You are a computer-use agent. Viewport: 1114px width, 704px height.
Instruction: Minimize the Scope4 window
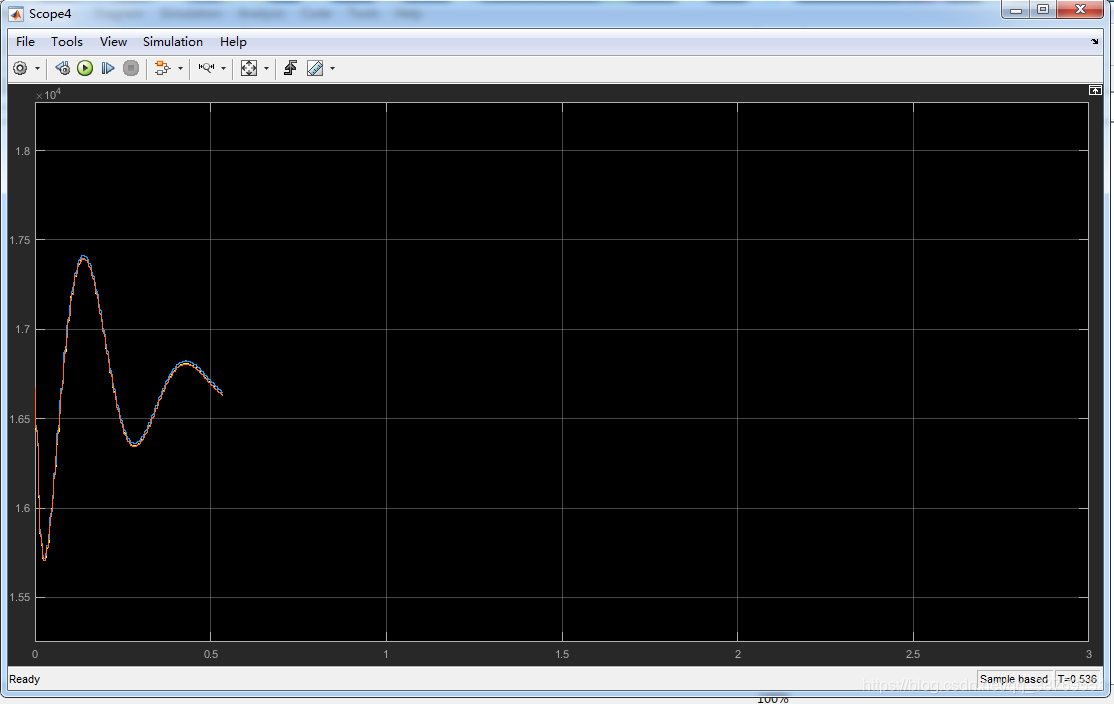click(x=1016, y=10)
